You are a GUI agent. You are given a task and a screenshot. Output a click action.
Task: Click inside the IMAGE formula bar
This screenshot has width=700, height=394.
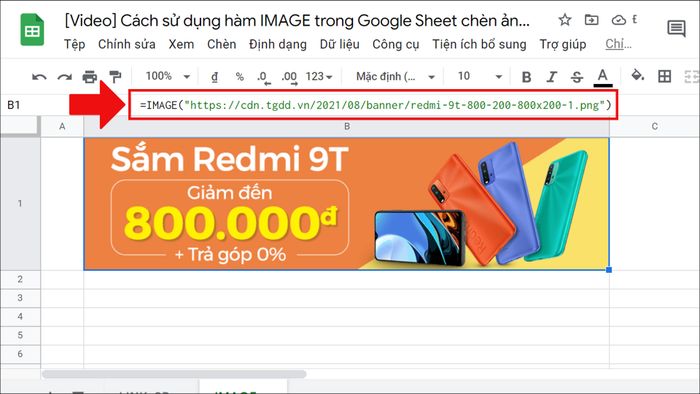(375, 105)
